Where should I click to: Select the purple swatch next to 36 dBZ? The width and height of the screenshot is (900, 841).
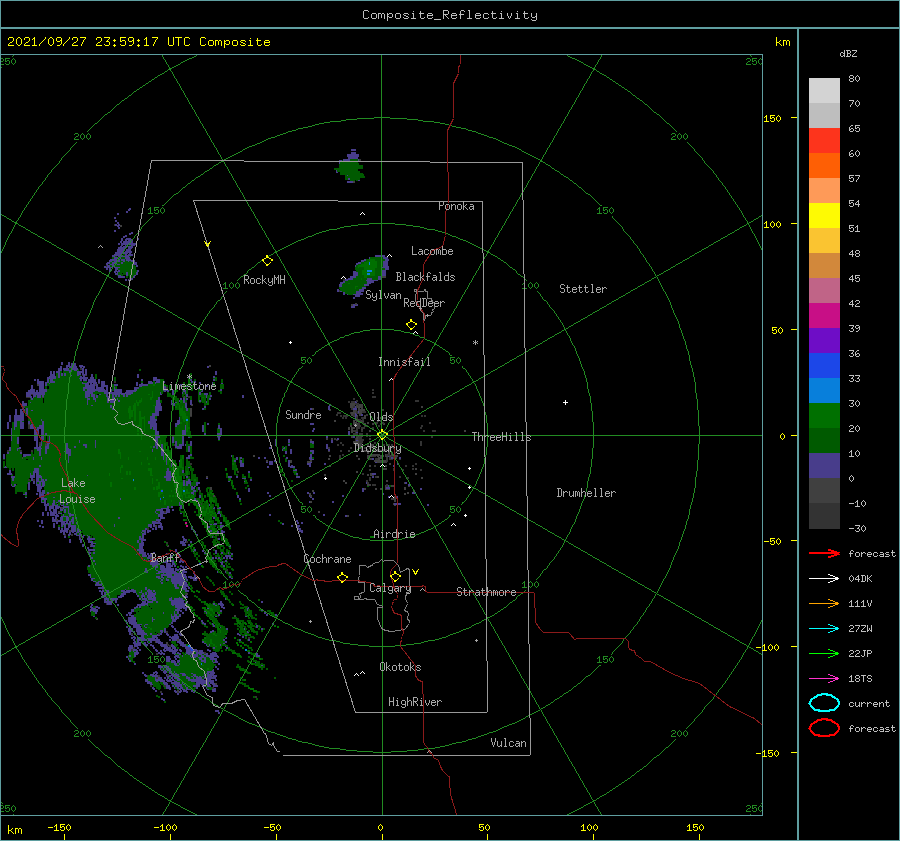[x=824, y=340]
